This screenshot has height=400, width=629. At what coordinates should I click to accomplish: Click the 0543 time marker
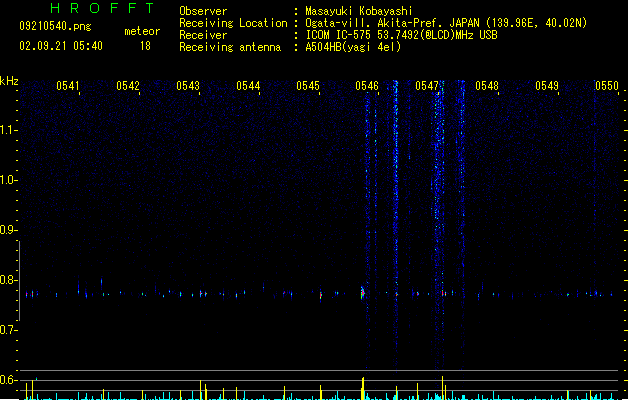pyautogui.click(x=188, y=86)
